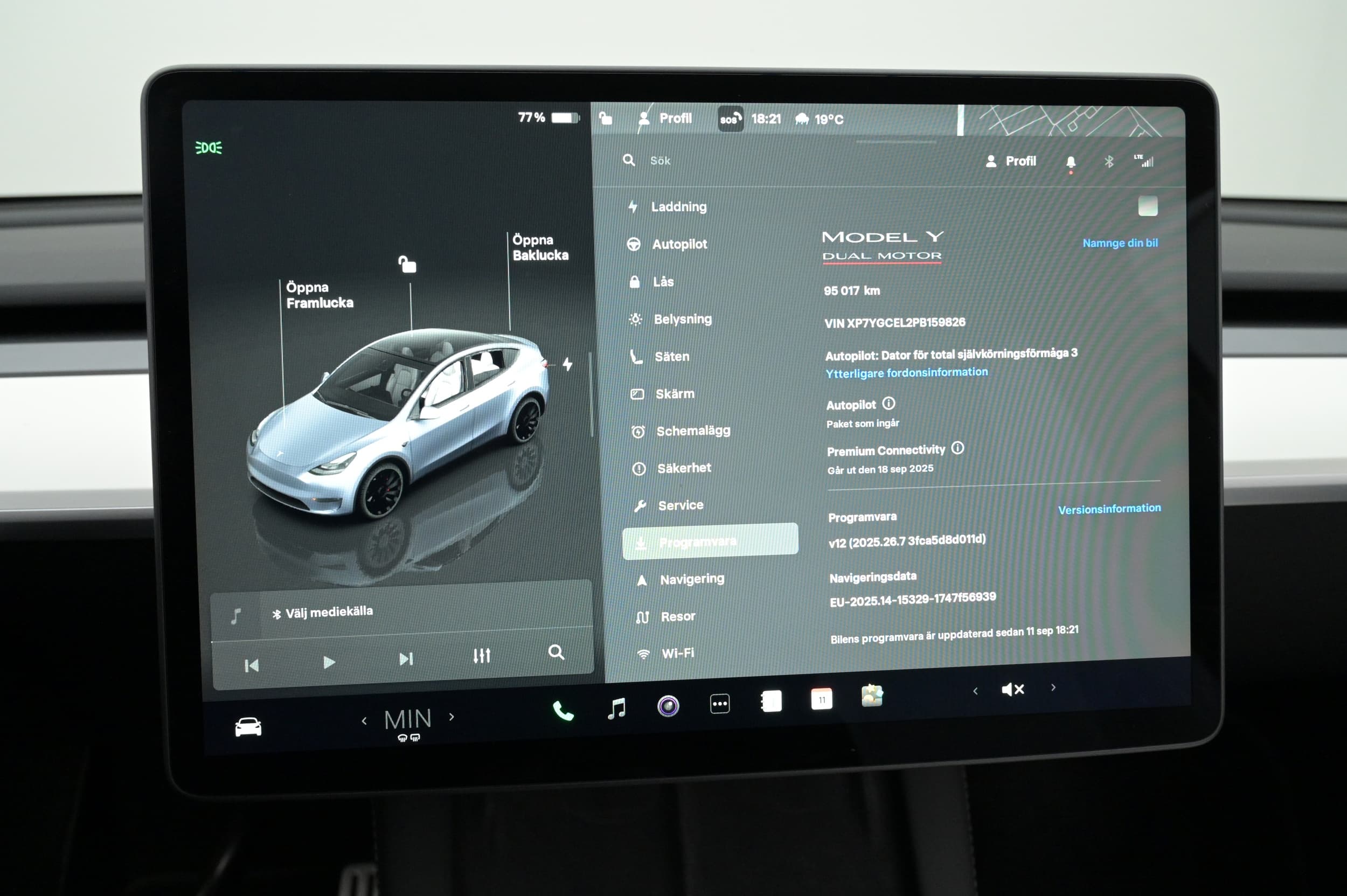
Task: Open the music note app
Action: 616,709
